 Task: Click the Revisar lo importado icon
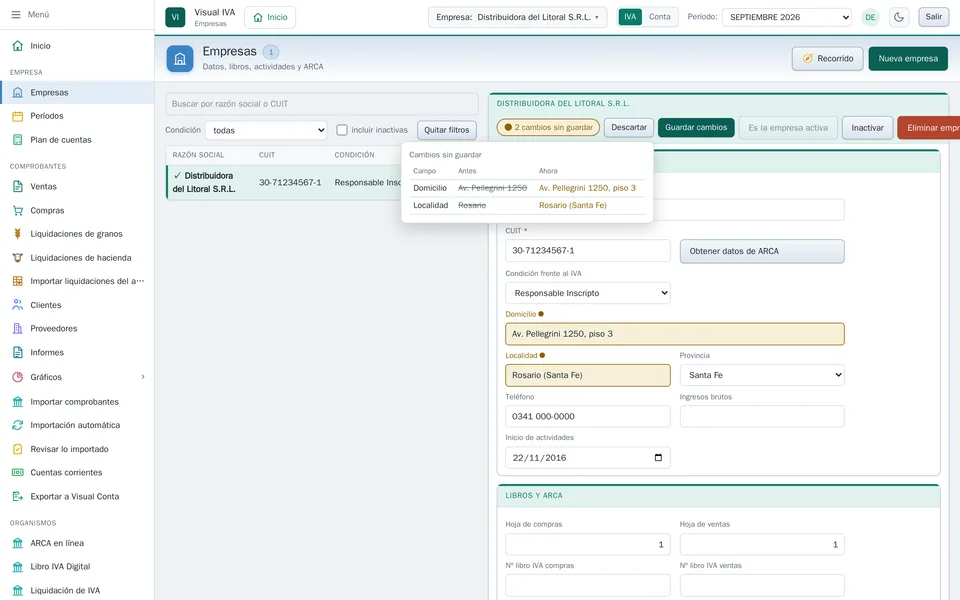coord(18,449)
